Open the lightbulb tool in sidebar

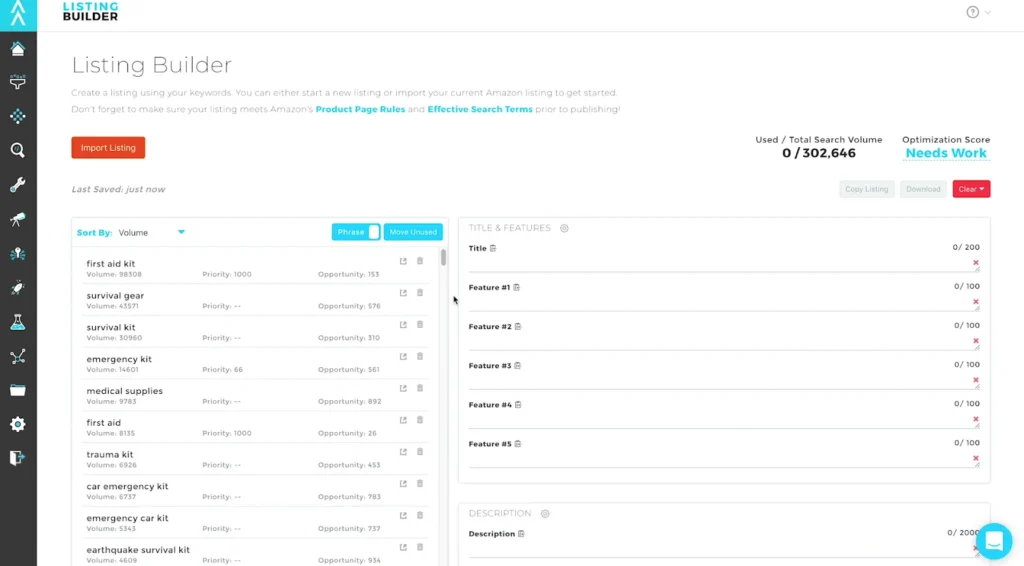[x=18, y=253]
